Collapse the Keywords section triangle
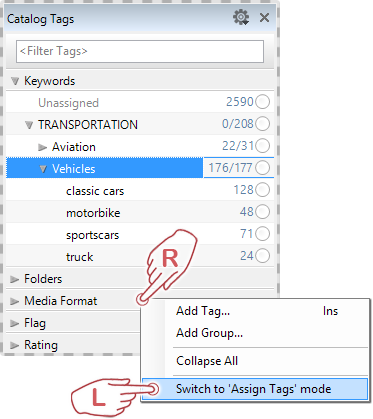 (x=15, y=81)
